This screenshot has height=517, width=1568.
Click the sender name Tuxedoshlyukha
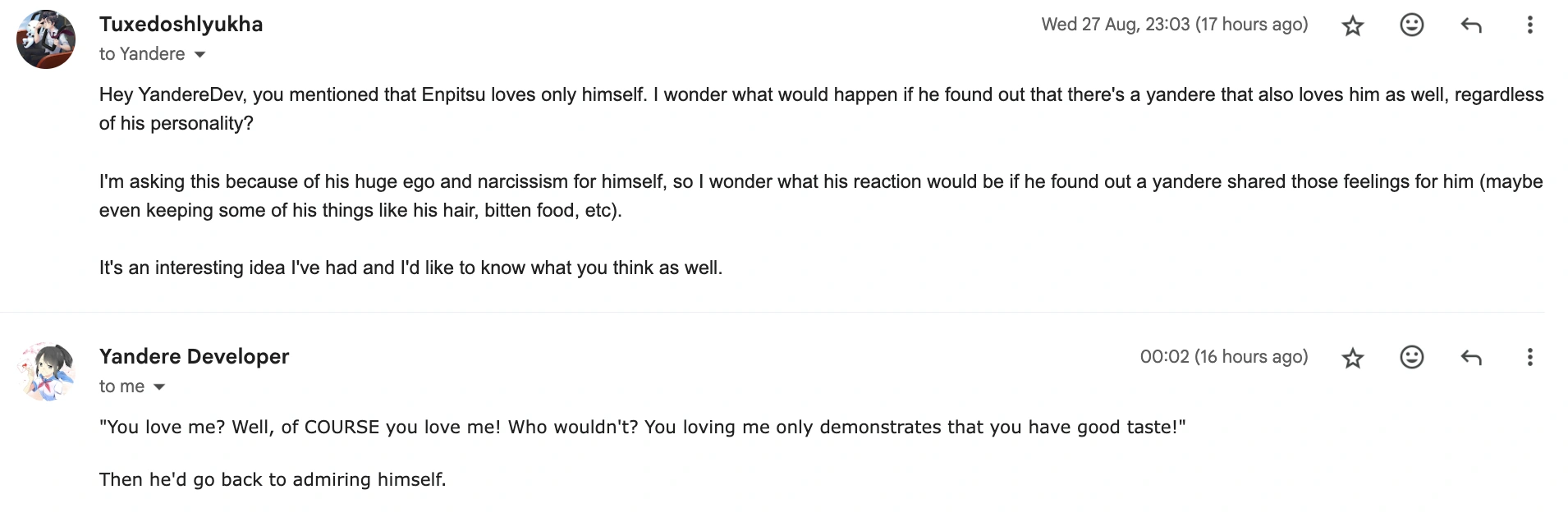[x=181, y=25]
